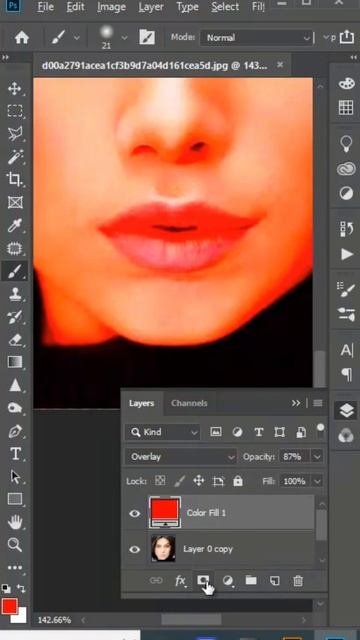Screen dimensions: 360x640
Task: Select the Hand tool
Action: (15, 522)
